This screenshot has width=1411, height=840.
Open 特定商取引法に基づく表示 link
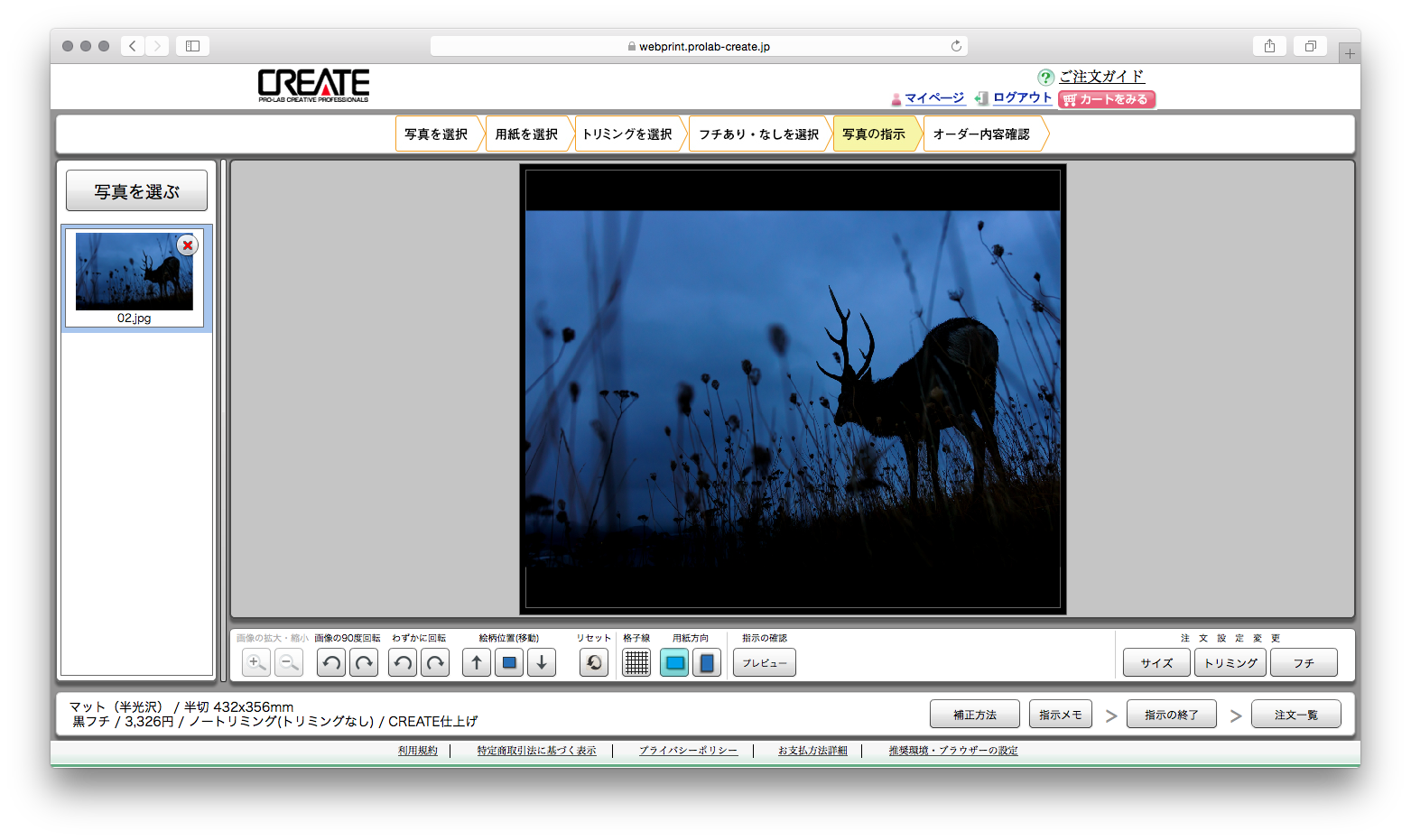pos(536,751)
